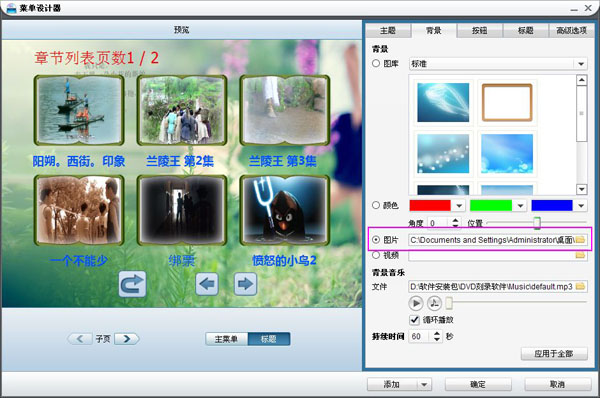
Task: Open the folder icon for the background music file
Action: pyautogui.click(x=580, y=286)
